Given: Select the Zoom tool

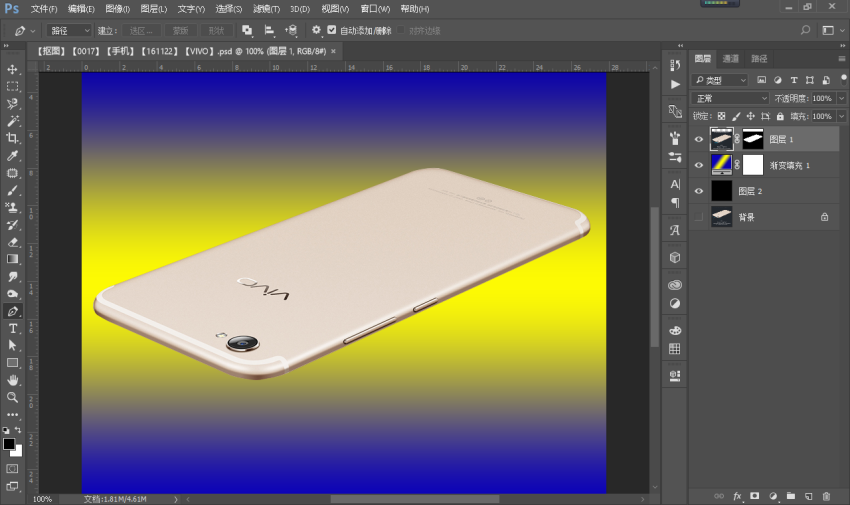Looking at the screenshot, I should [x=12, y=398].
